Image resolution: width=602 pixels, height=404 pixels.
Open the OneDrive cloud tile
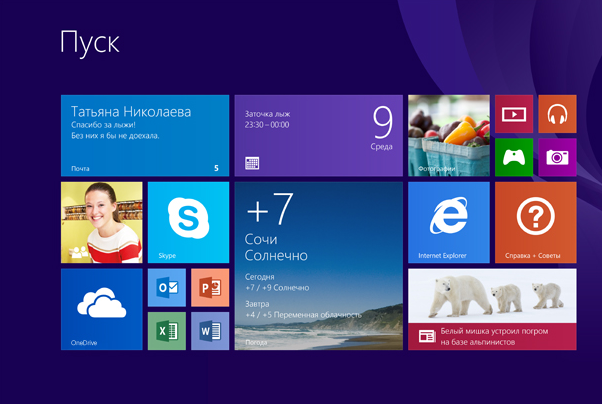click(102, 309)
